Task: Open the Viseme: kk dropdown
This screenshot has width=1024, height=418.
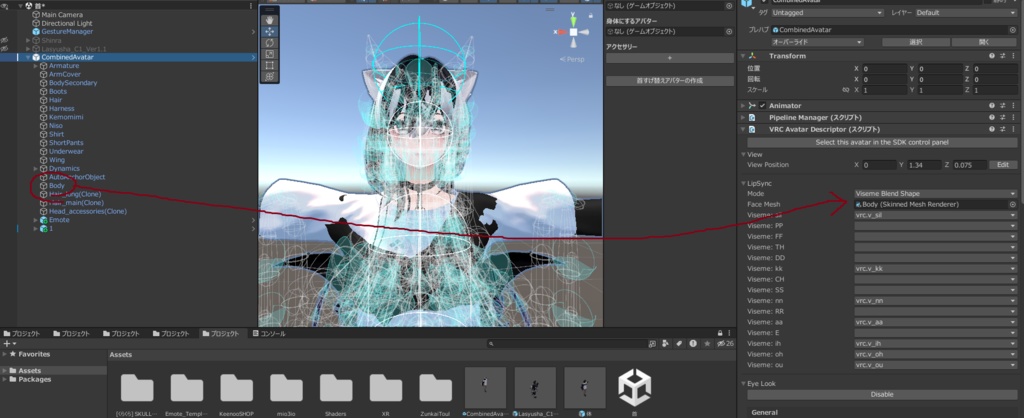Action: click(x=935, y=268)
